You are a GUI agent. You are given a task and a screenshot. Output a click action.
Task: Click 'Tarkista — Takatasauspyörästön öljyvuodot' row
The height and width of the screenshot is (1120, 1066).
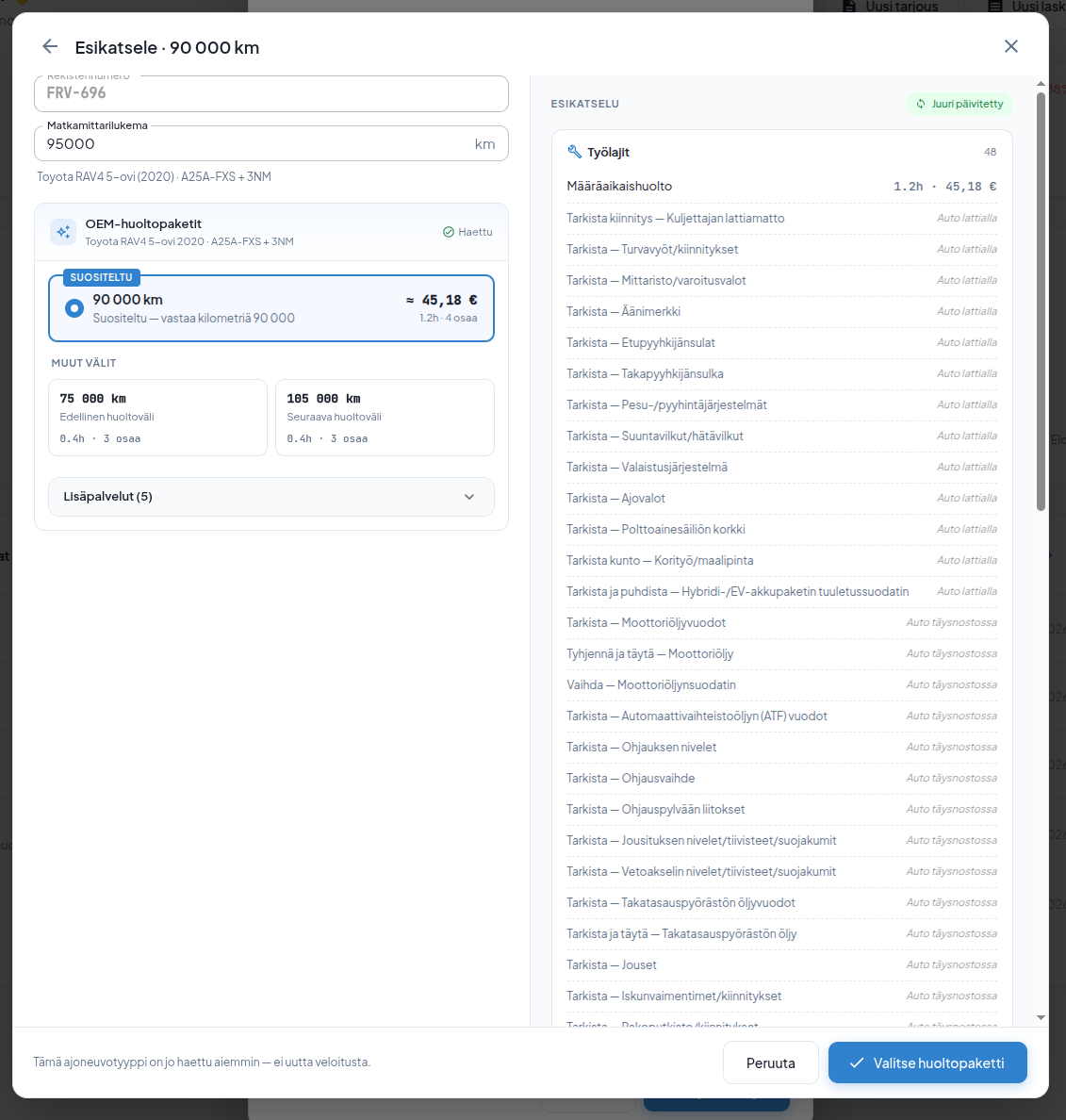782,903
